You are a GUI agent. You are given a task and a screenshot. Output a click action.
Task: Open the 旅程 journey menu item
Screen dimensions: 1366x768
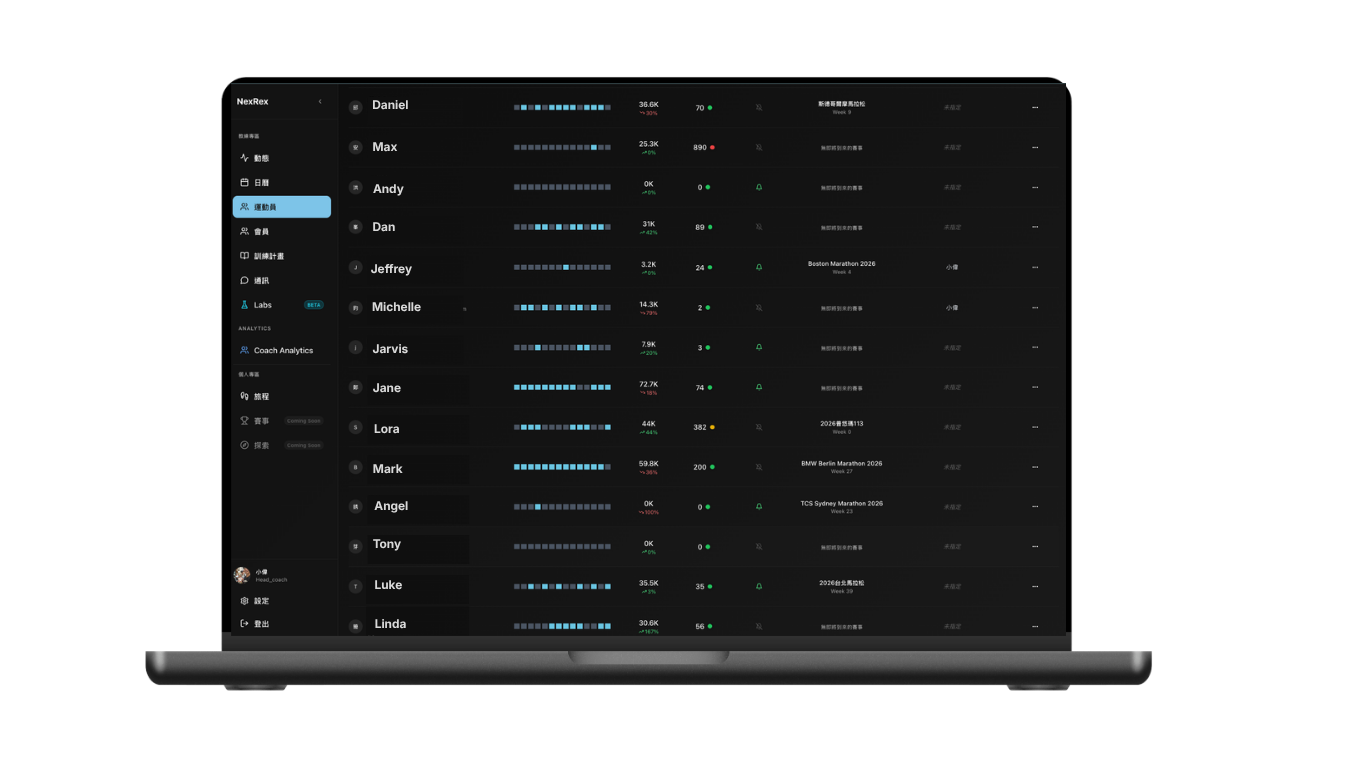[282, 397]
